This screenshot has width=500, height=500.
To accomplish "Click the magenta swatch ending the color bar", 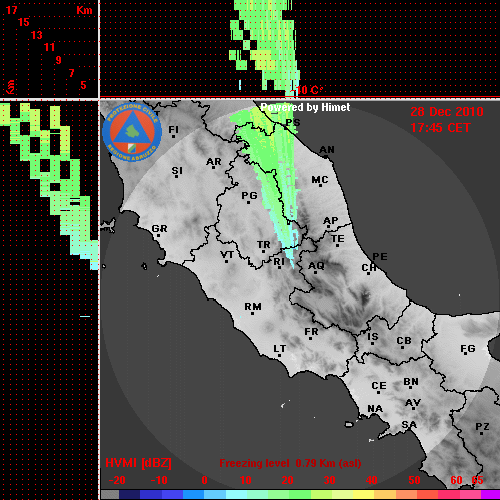I will pos(491,494).
